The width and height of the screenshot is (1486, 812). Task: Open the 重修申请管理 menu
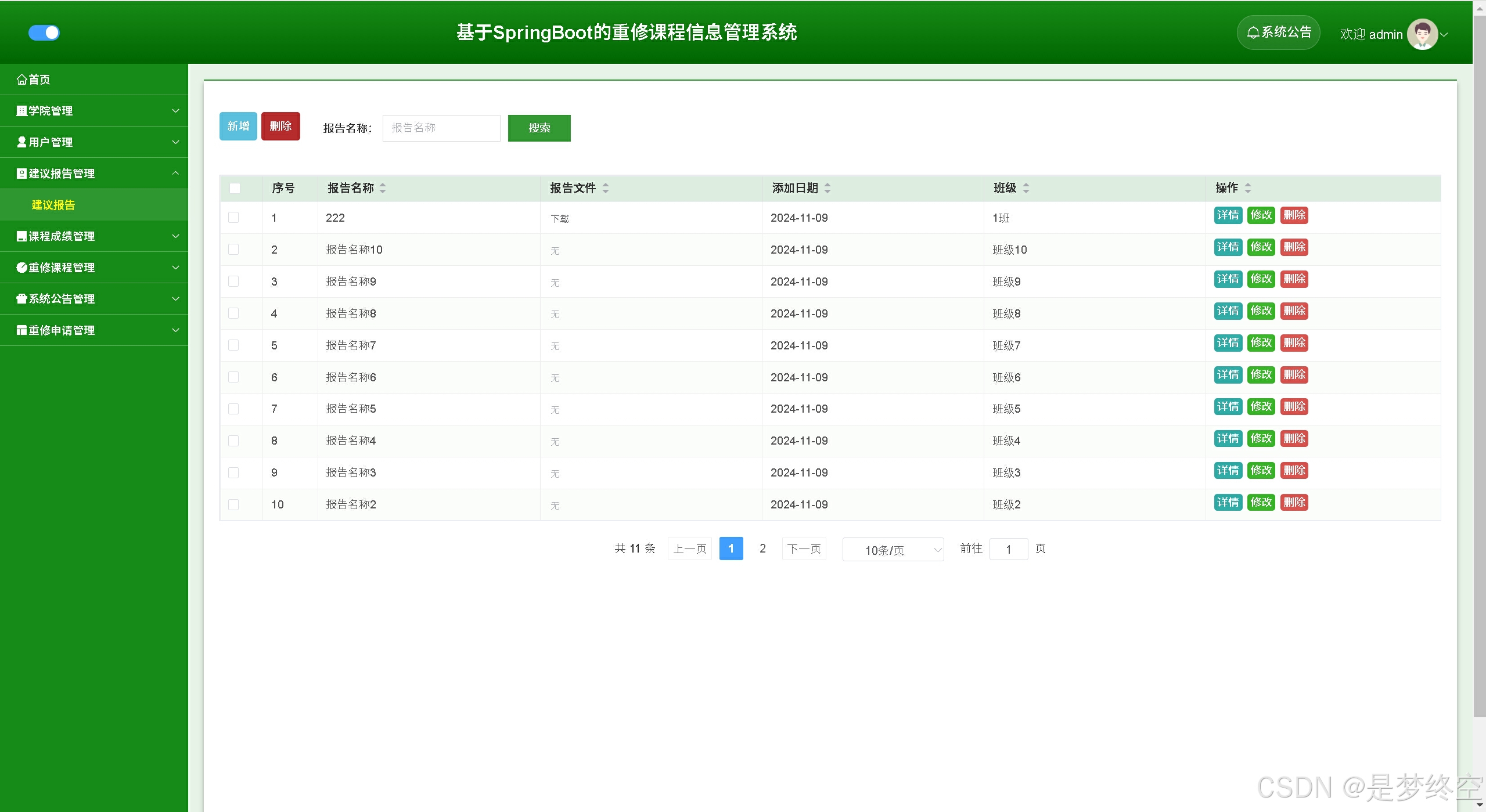(62, 330)
